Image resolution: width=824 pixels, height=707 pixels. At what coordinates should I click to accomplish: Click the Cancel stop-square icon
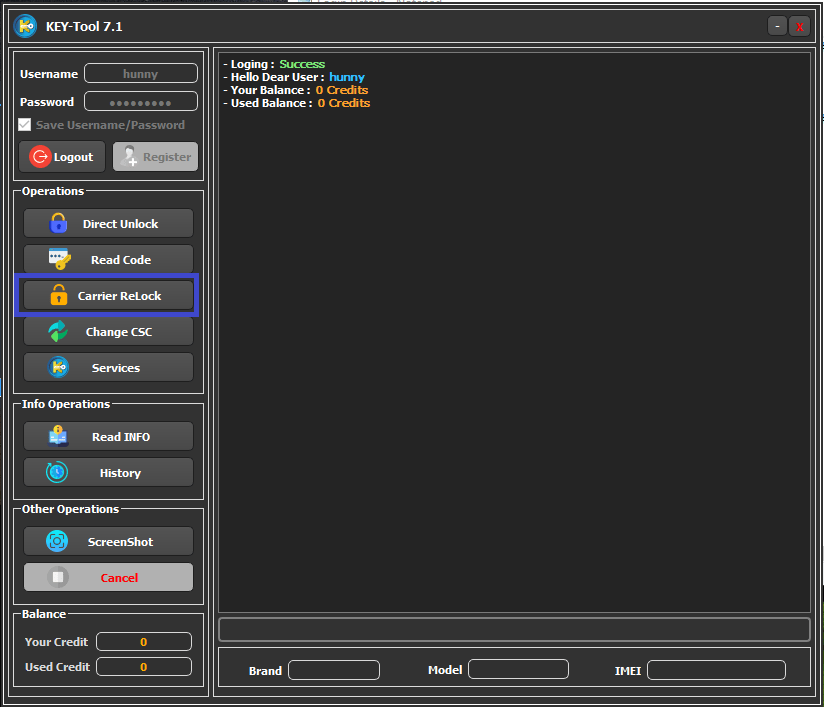(x=58, y=577)
